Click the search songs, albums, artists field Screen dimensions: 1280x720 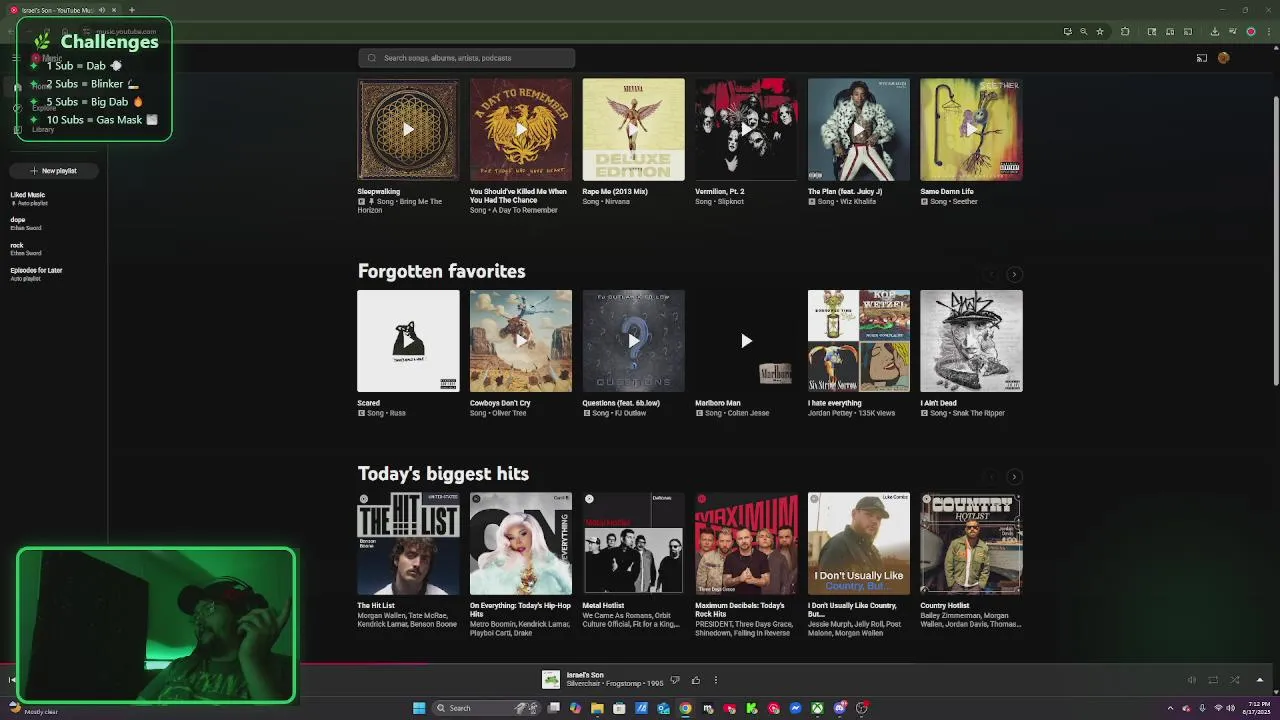(x=466, y=58)
